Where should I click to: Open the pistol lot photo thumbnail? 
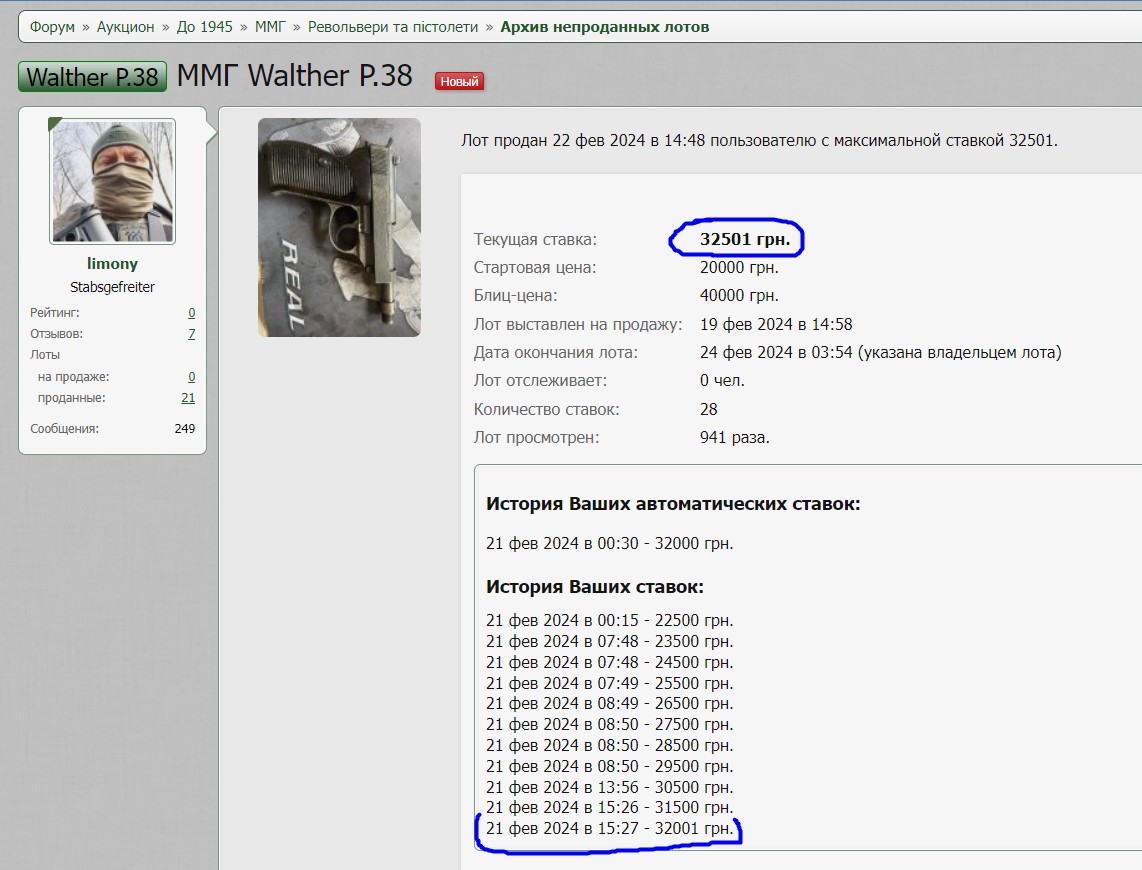click(x=339, y=227)
